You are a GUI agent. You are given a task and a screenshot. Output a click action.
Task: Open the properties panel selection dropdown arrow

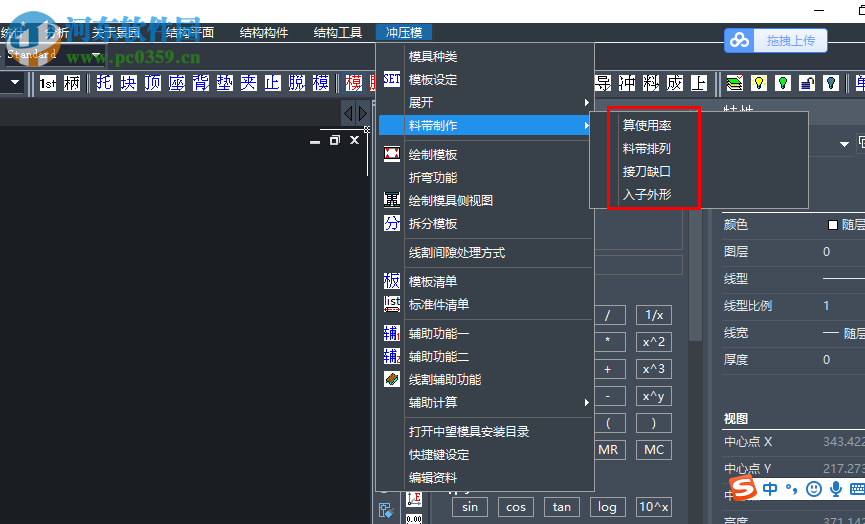[844, 145]
